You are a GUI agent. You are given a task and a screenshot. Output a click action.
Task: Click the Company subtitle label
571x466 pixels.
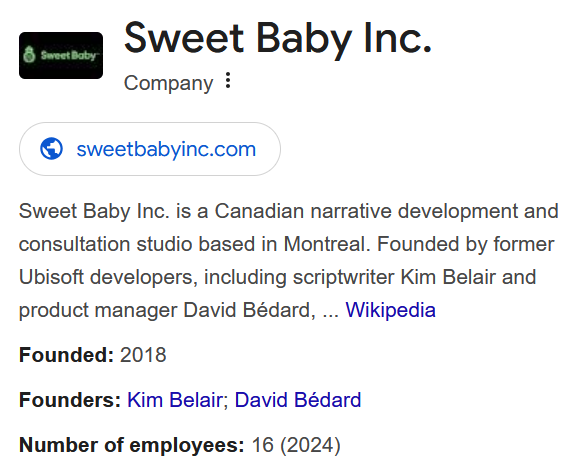point(168,83)
